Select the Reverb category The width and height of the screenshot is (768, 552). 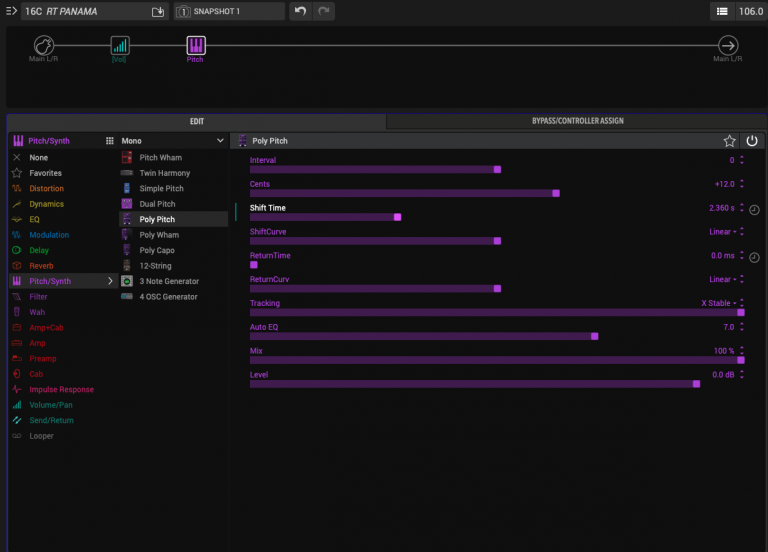(42, 266)
